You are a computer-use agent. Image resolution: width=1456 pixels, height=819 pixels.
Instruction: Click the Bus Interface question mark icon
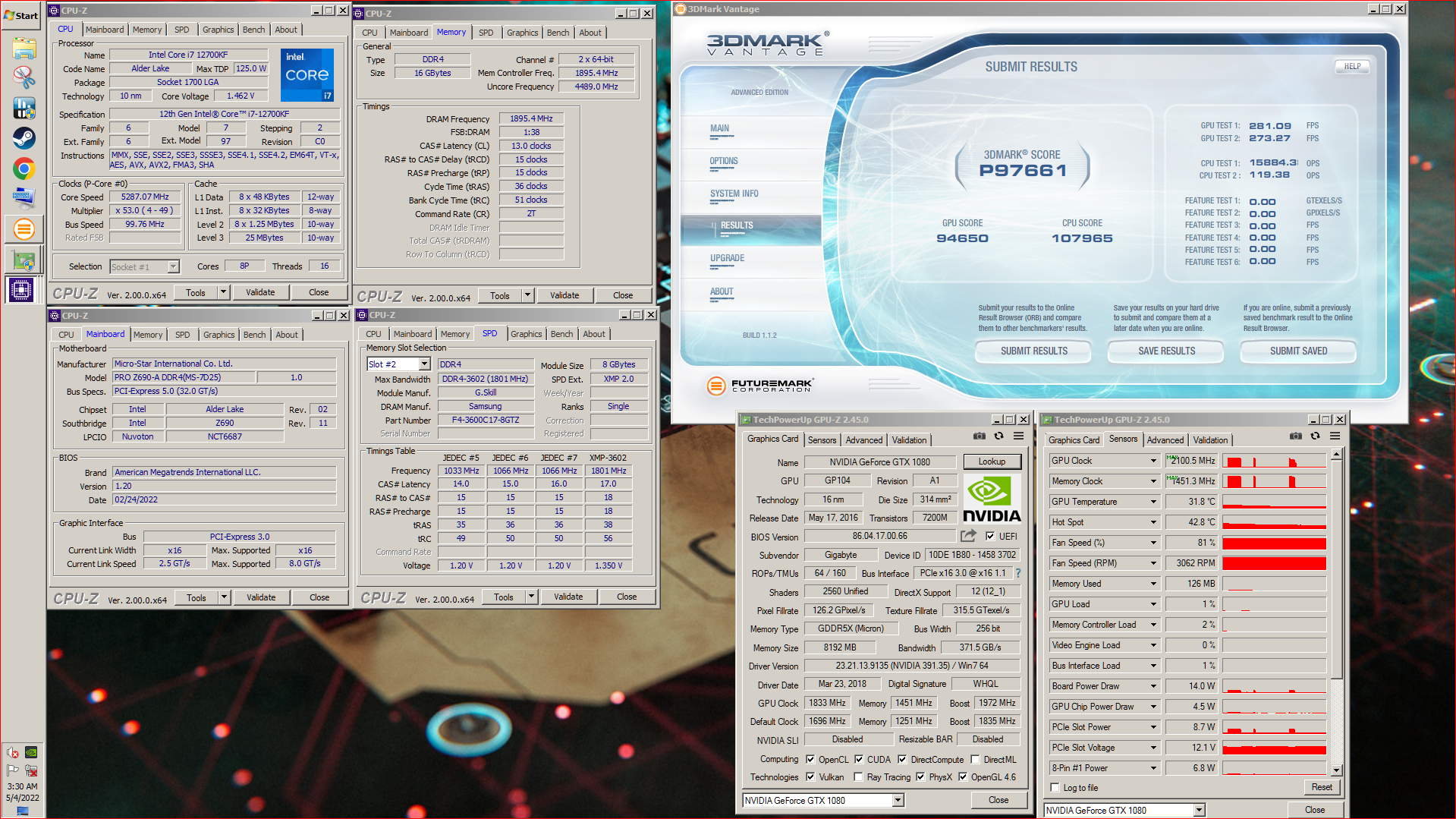tap(1018, 573)
